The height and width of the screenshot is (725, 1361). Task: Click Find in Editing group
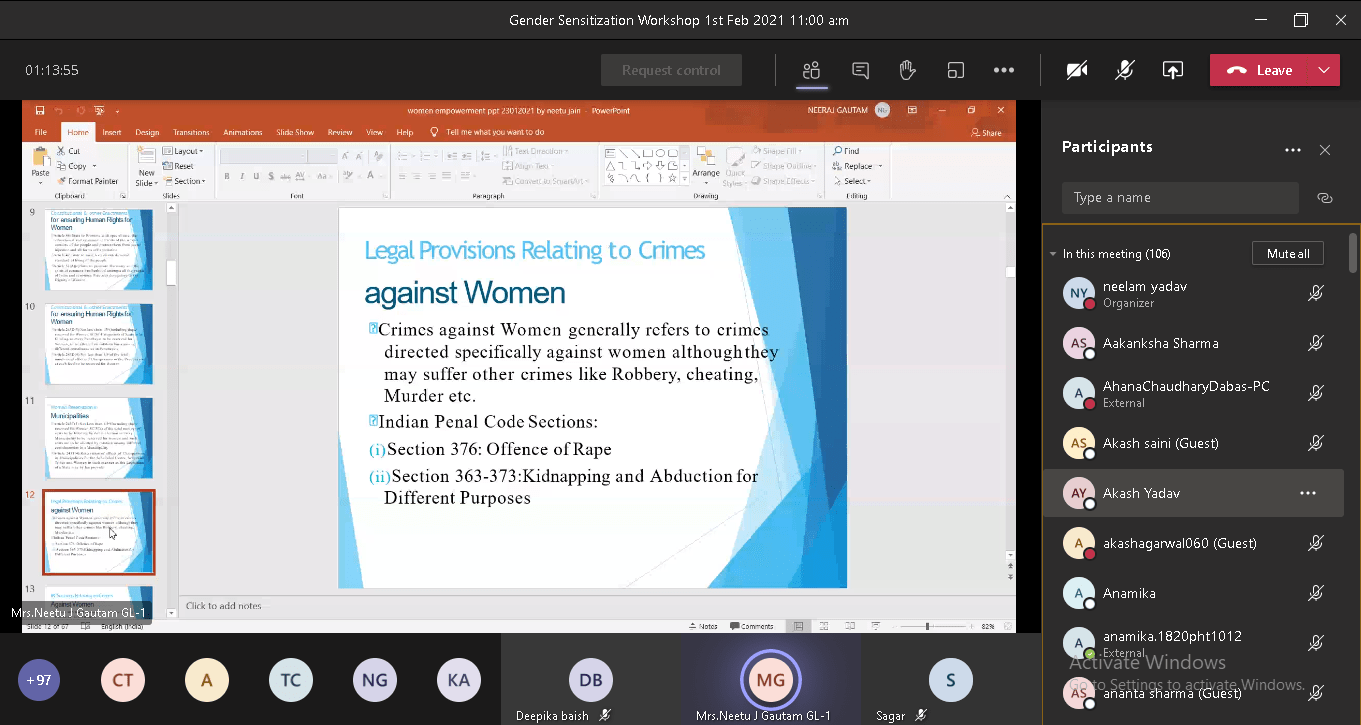click(846, 151)
